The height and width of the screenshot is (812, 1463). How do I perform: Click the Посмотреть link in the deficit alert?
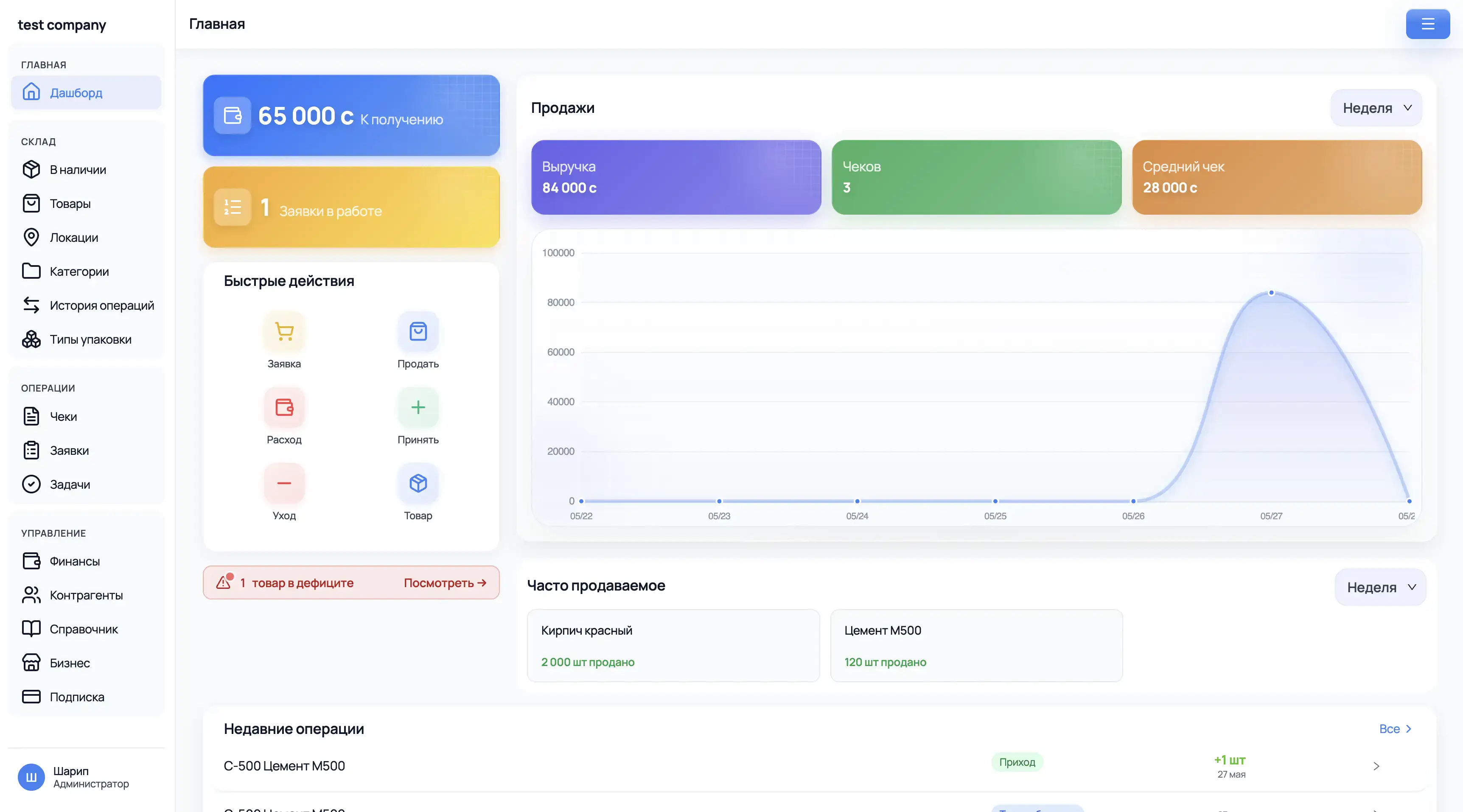pyautogui.click(x=445, y=582)
